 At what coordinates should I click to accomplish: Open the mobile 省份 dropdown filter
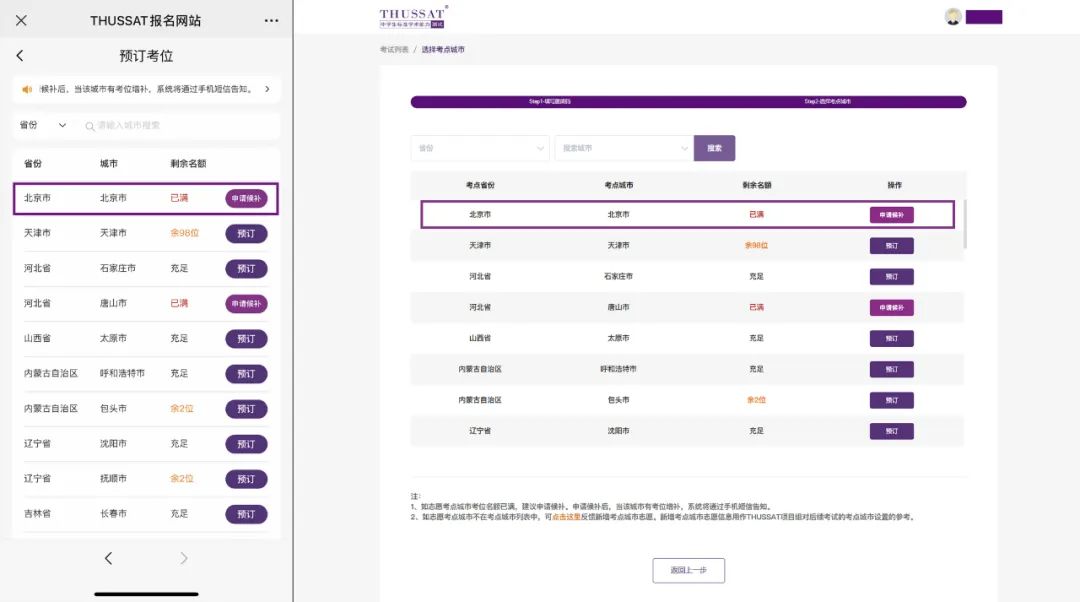[42, 125]
